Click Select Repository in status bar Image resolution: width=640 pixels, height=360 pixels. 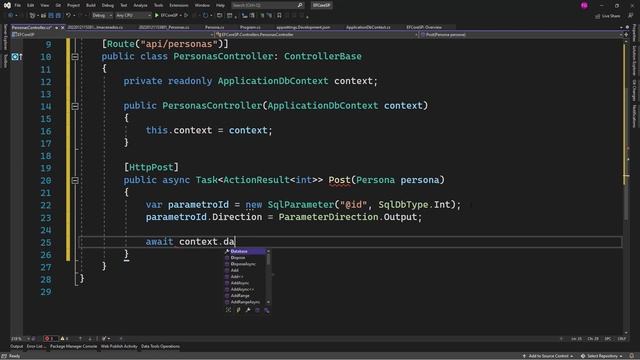click(602, 356)
